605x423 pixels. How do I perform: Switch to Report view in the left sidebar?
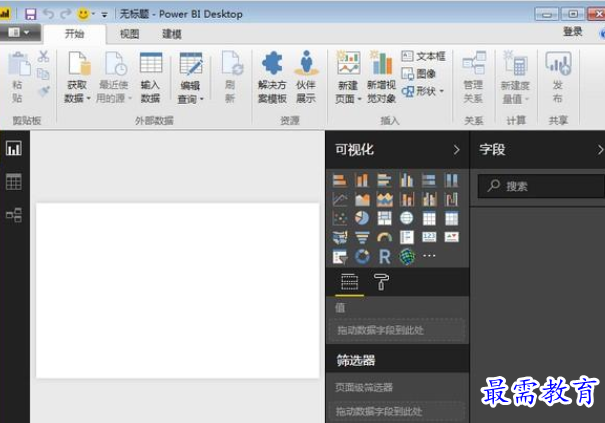coord(14,148)
